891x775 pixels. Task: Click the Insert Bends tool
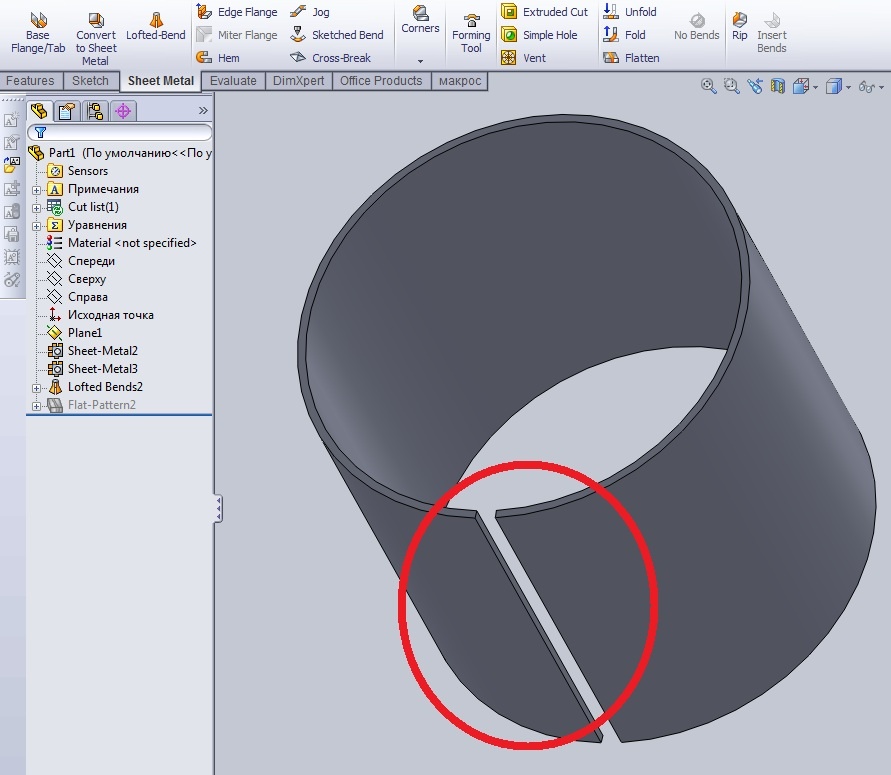click(772, 33)
